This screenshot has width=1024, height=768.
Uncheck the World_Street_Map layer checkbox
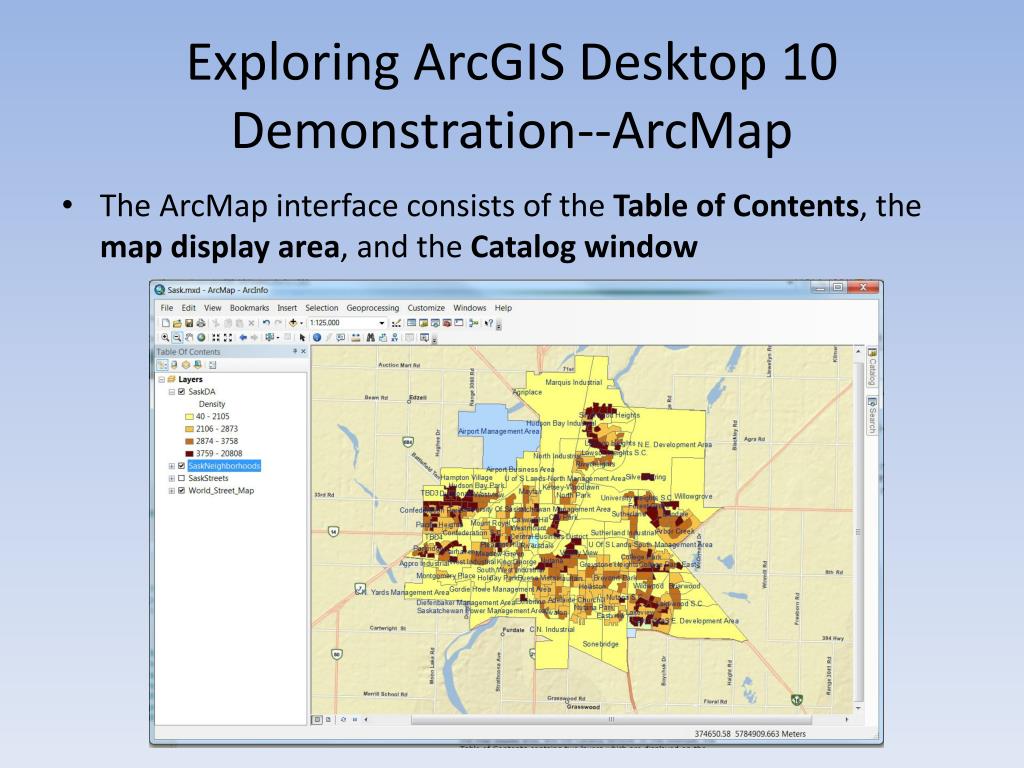pos(182,490)
